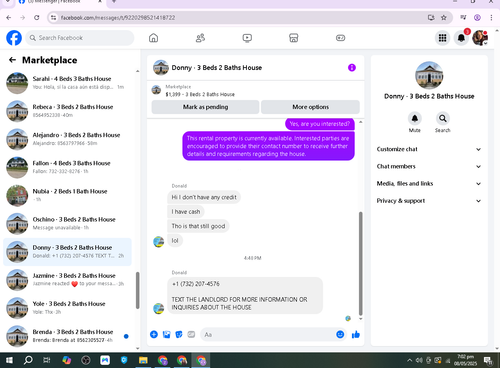Click the Search Facebook field
The height and width of the screenshot is (368, 500).
pos(80,38)
